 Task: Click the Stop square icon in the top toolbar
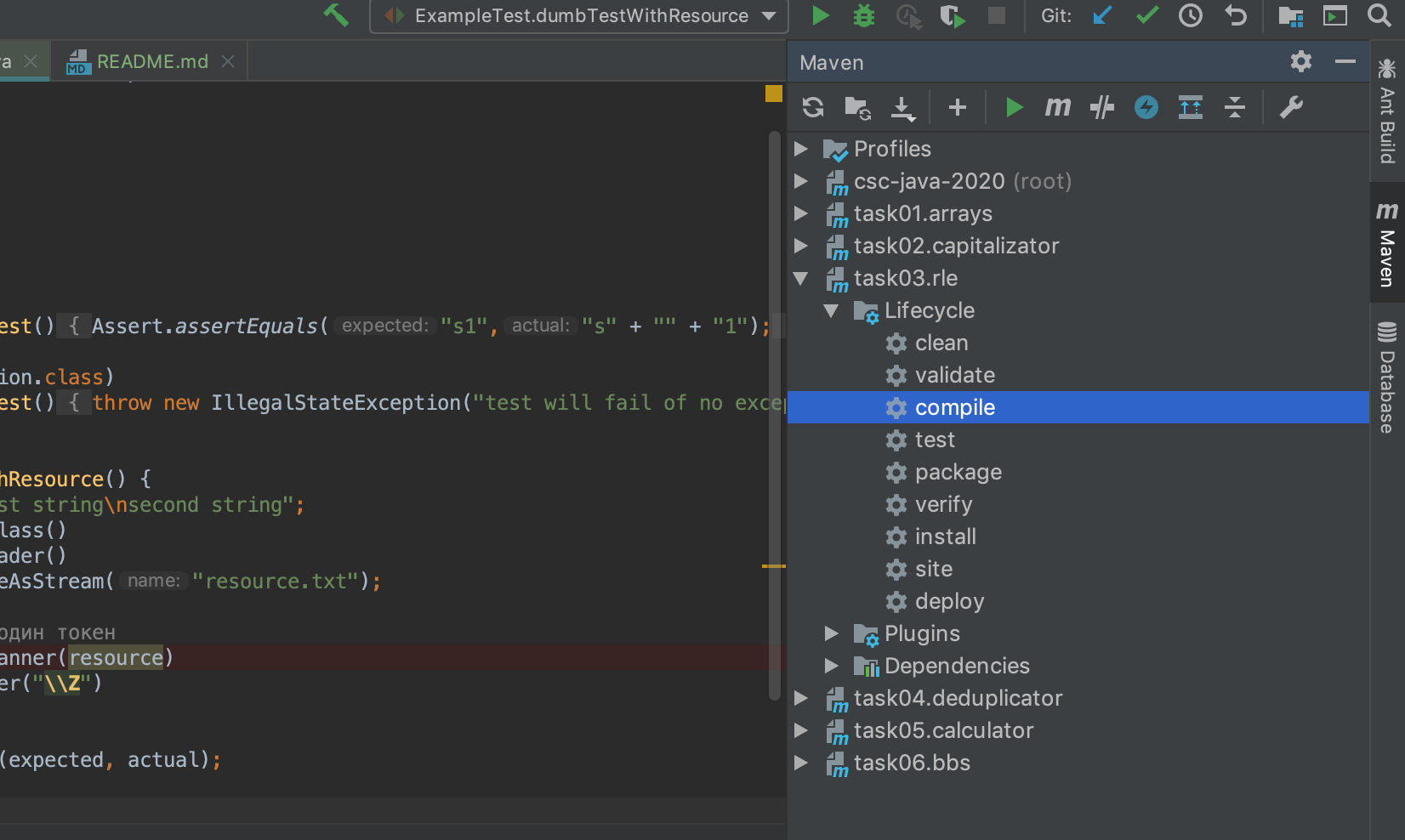coord(997,15)
